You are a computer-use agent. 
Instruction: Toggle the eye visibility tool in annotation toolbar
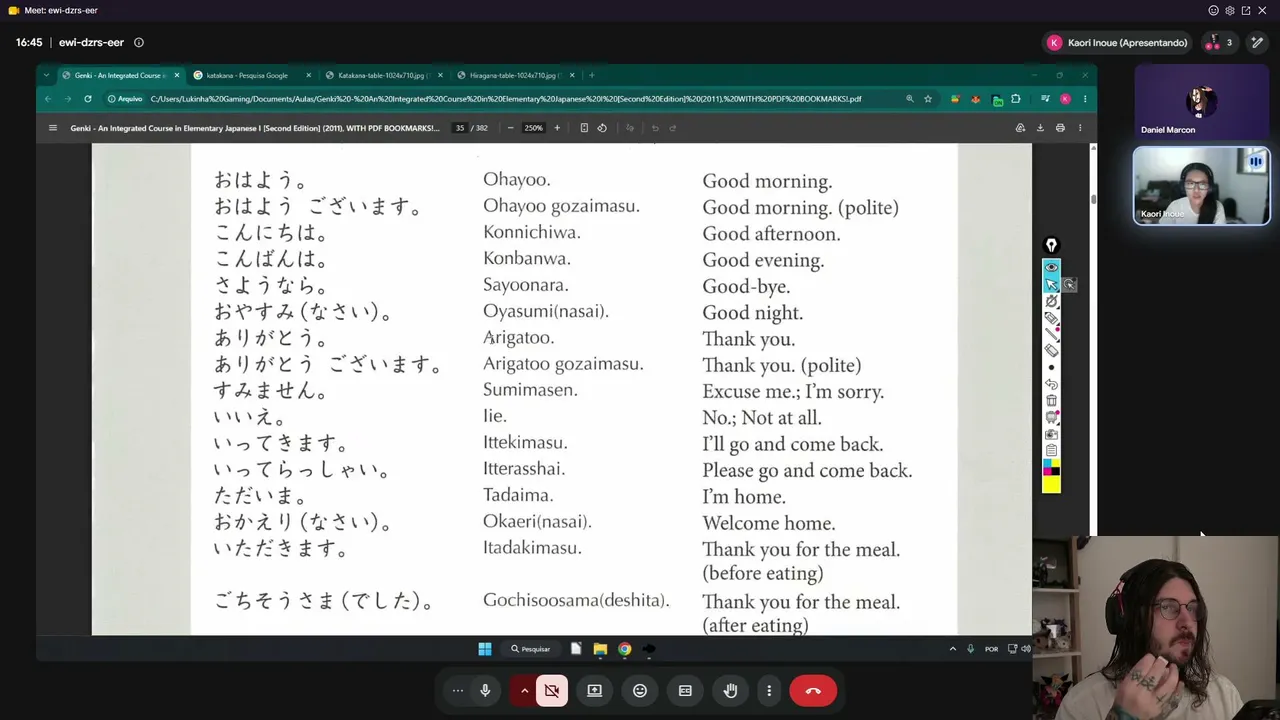1051,267
